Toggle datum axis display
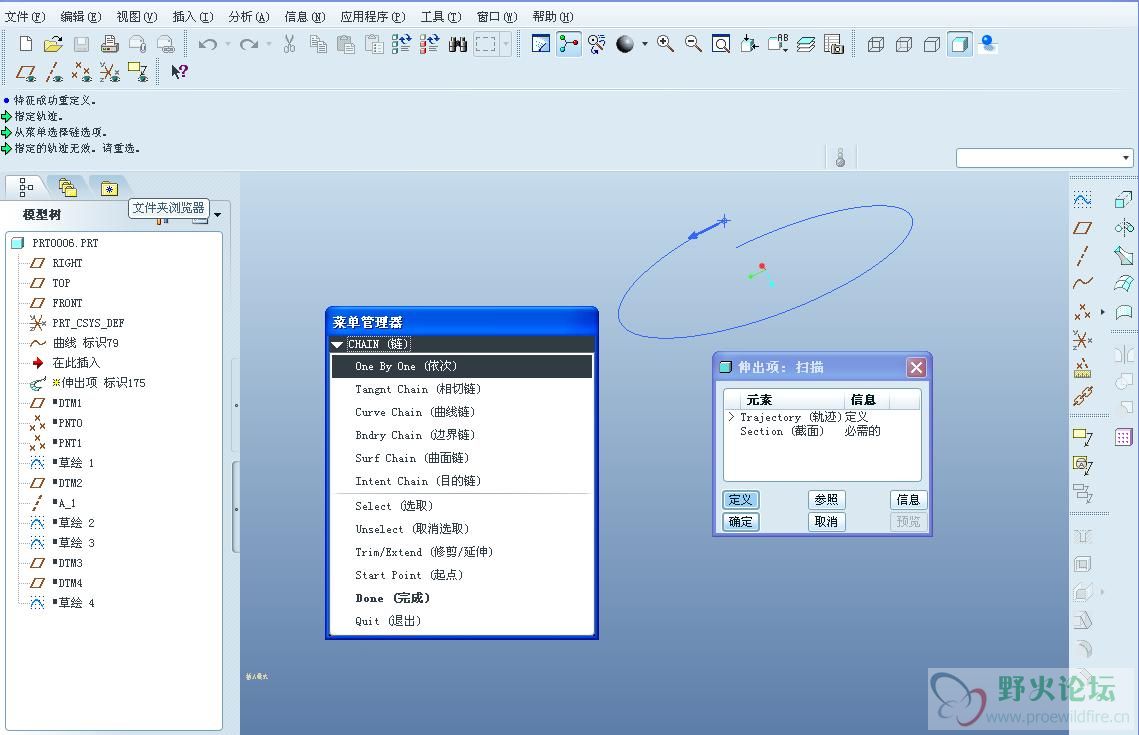 click(x=54, y=72)
